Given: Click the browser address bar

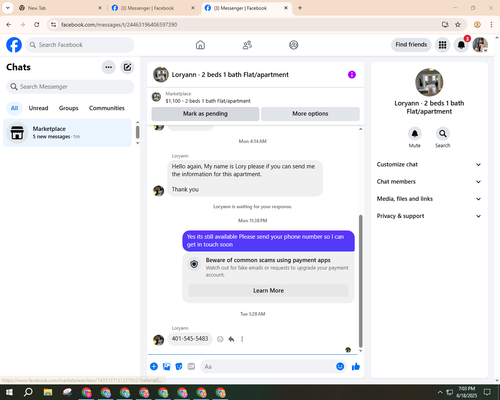Looking at the screenshot, I should tap(247, 25).
